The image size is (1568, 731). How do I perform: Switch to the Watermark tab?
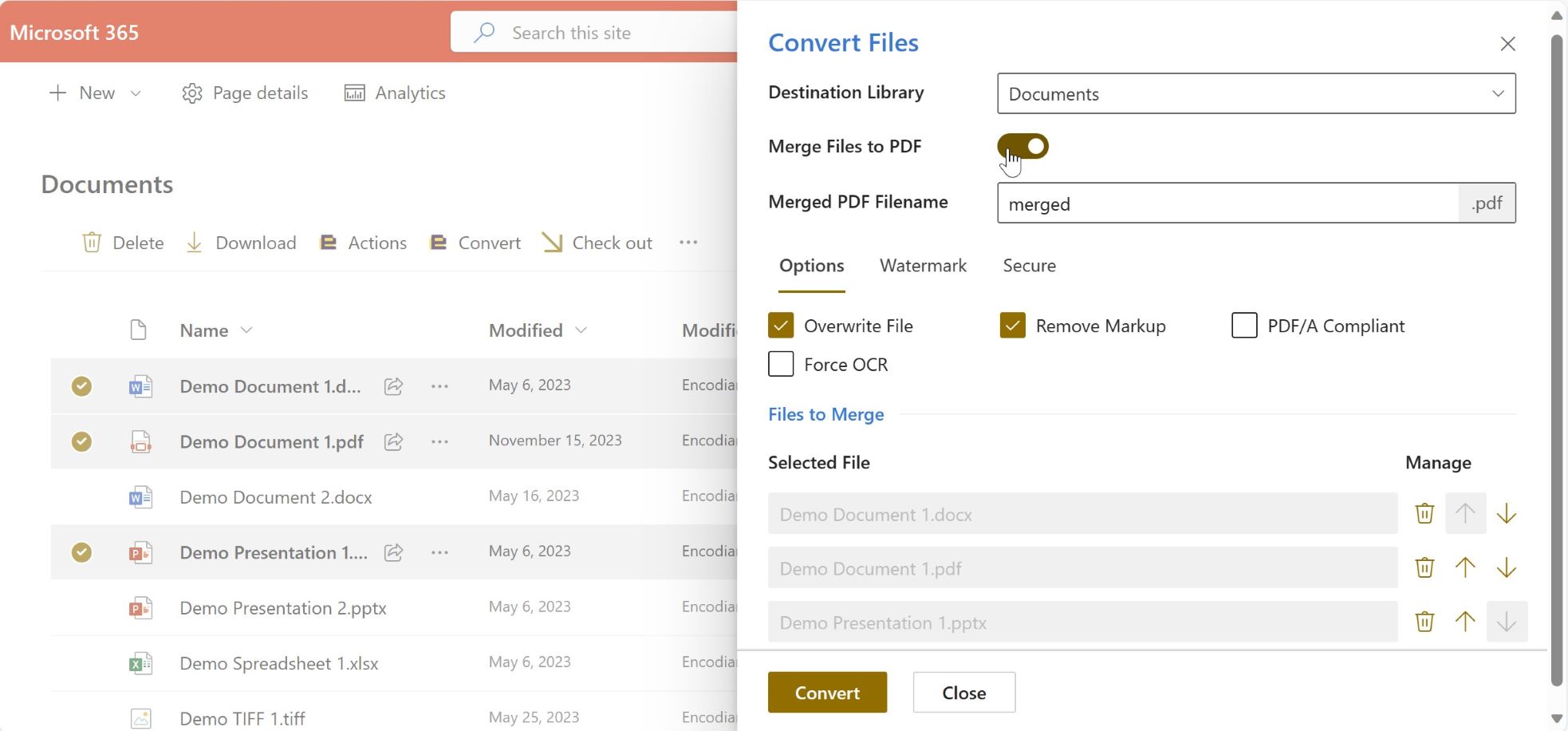(x=923, y=266)
